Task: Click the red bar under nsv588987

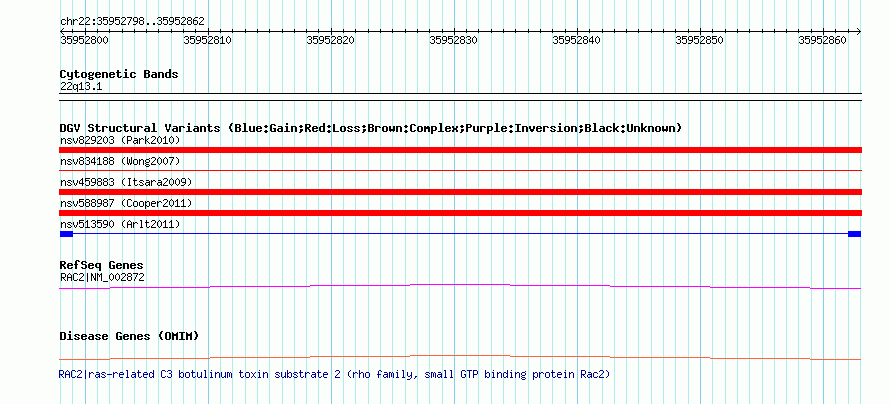Action: point(460,213)
